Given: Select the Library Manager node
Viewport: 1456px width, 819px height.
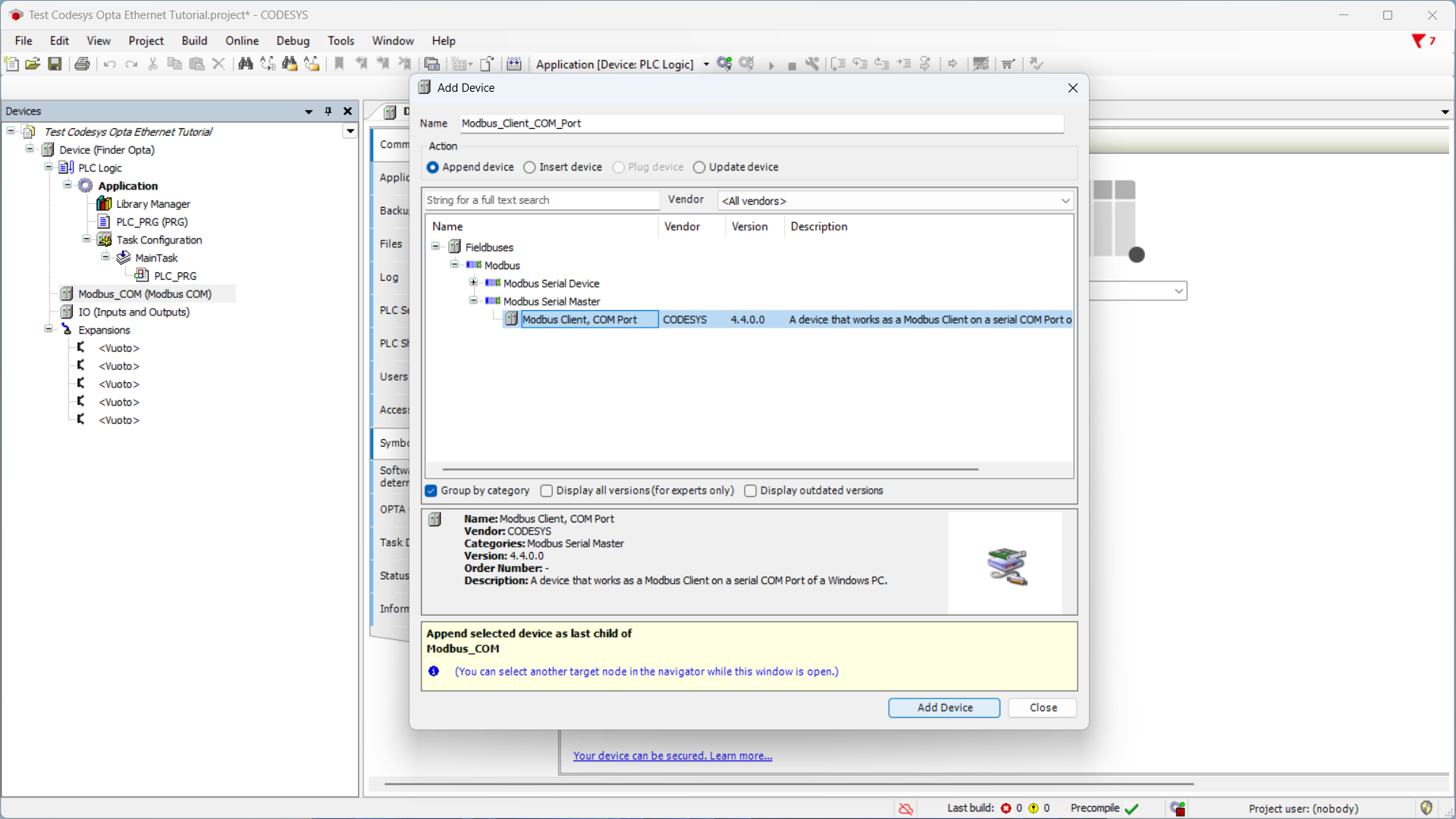Looking at the screenshot, I should 152,204.
